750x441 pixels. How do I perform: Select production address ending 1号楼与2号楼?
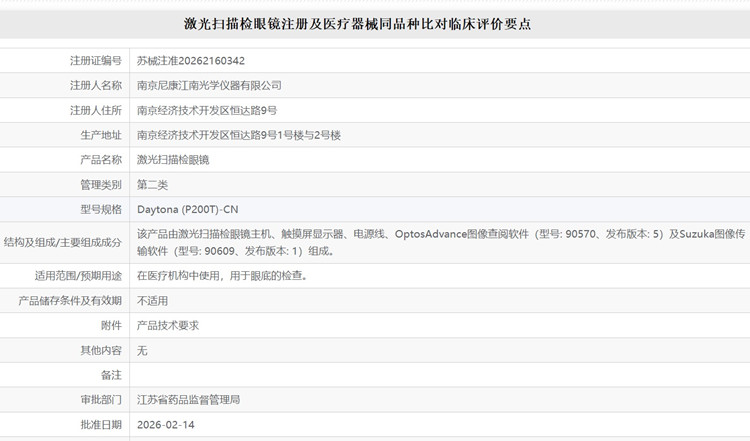click(239, 135)
